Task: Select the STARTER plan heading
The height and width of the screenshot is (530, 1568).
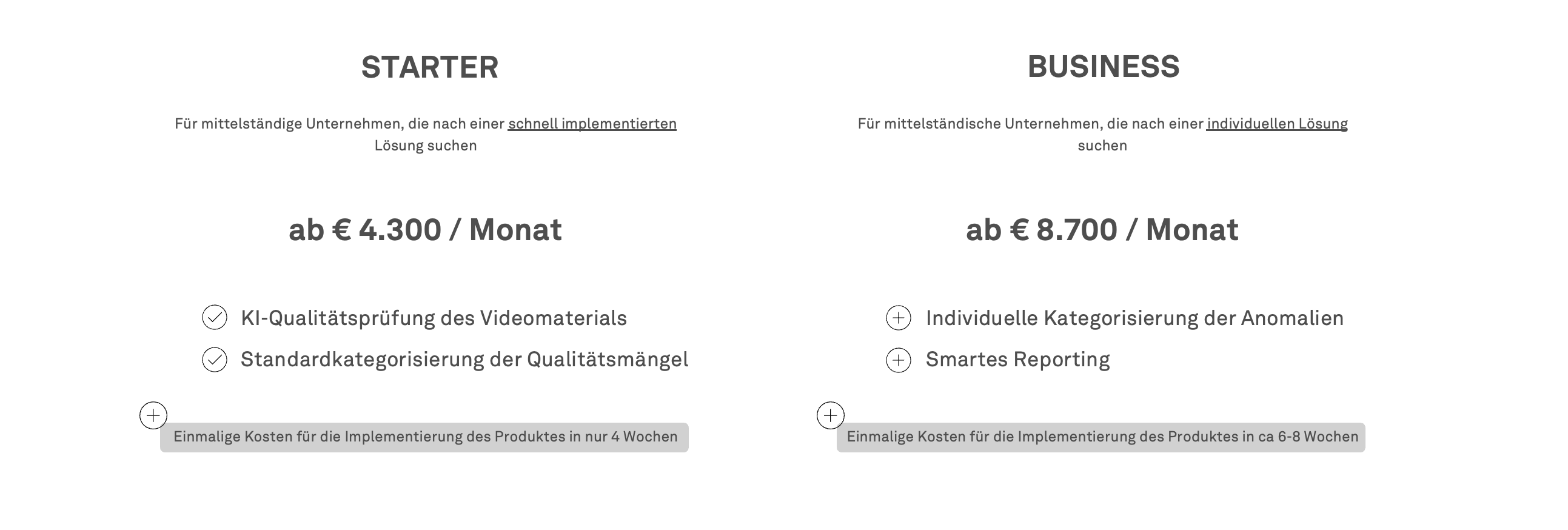Action: (430, 67)
